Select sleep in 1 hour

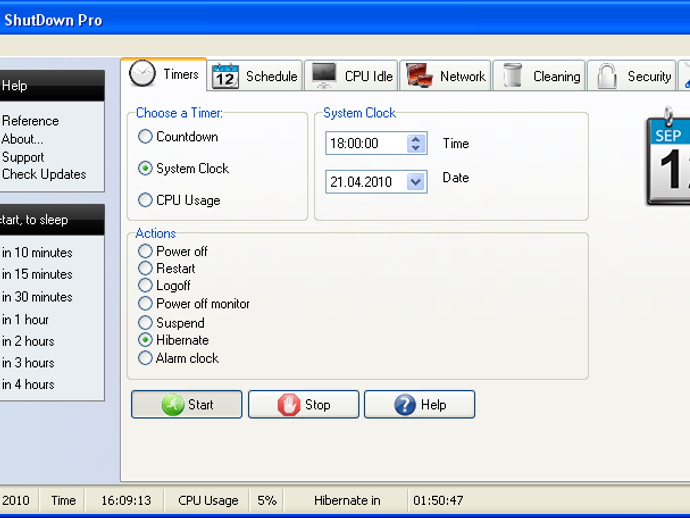click(25, 319)
